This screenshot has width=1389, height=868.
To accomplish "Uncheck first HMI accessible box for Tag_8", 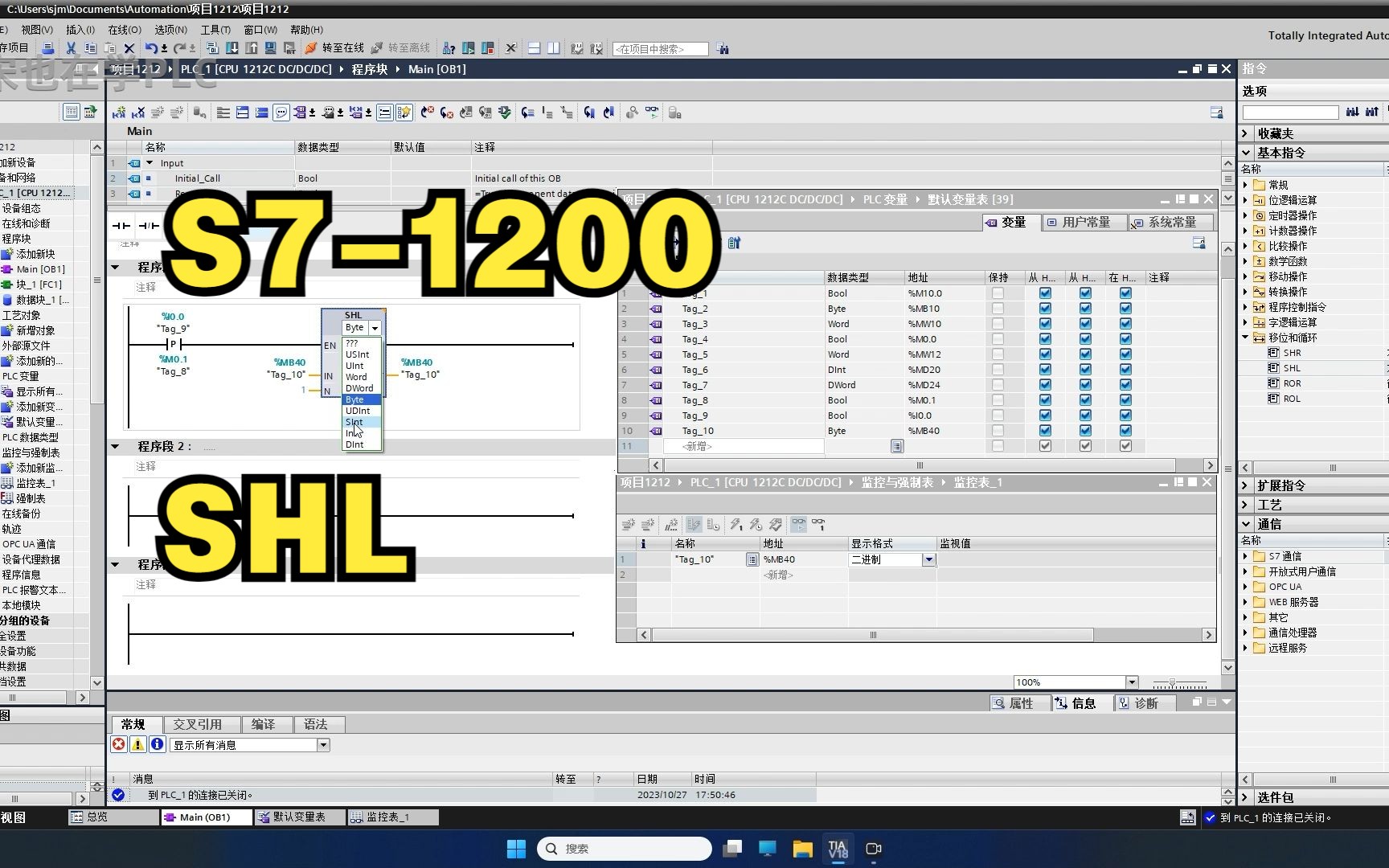I will click(1045, 400).
